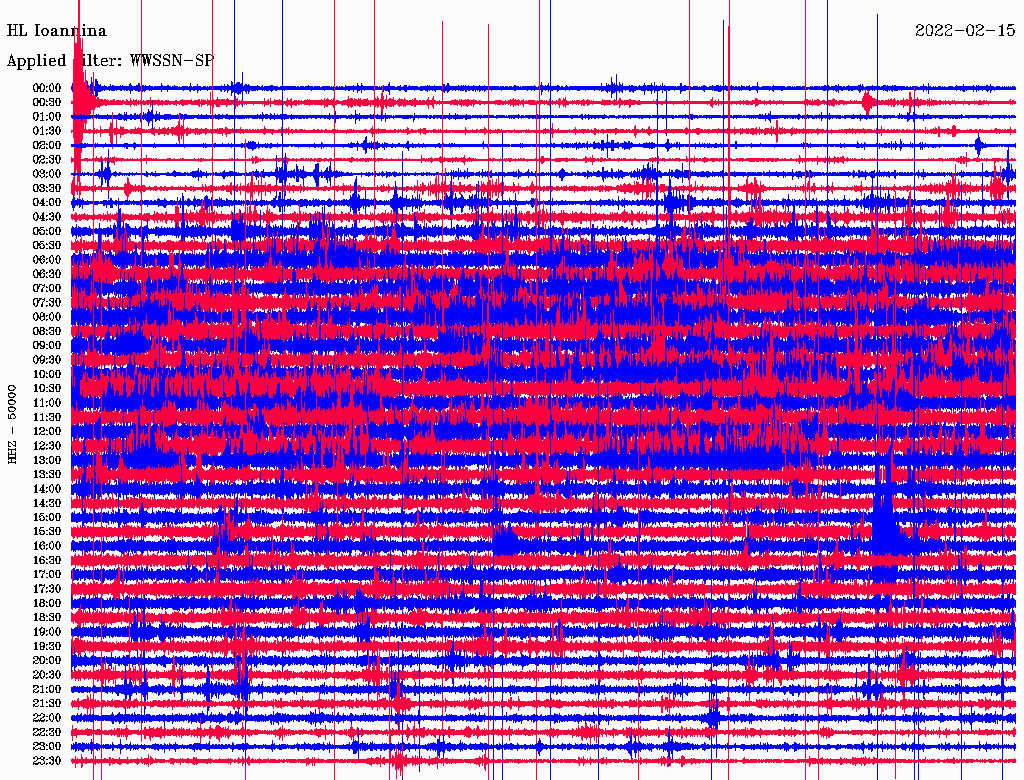This screenshot has height=780, width=1024.
Task: Select the 19:30 time row label
Action: pyautogui.click(x=47, y=646)
